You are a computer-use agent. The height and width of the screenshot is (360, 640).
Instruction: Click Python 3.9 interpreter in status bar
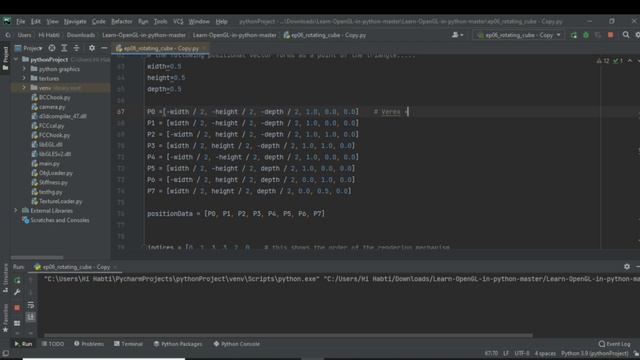tap(594, 353)
